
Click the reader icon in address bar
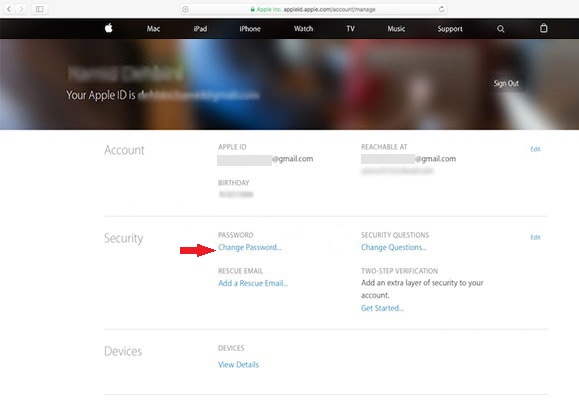pos(185,9)
